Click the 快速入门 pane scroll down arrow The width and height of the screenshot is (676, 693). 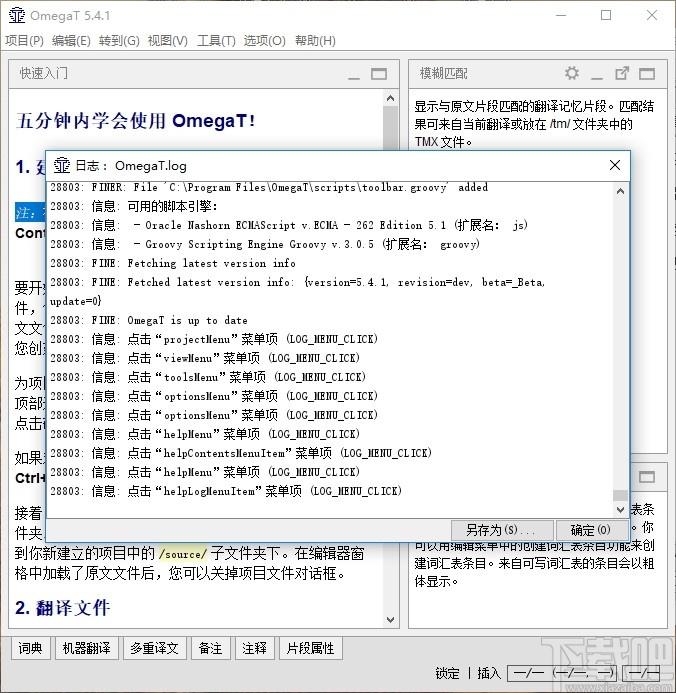[x=390, y=620]
